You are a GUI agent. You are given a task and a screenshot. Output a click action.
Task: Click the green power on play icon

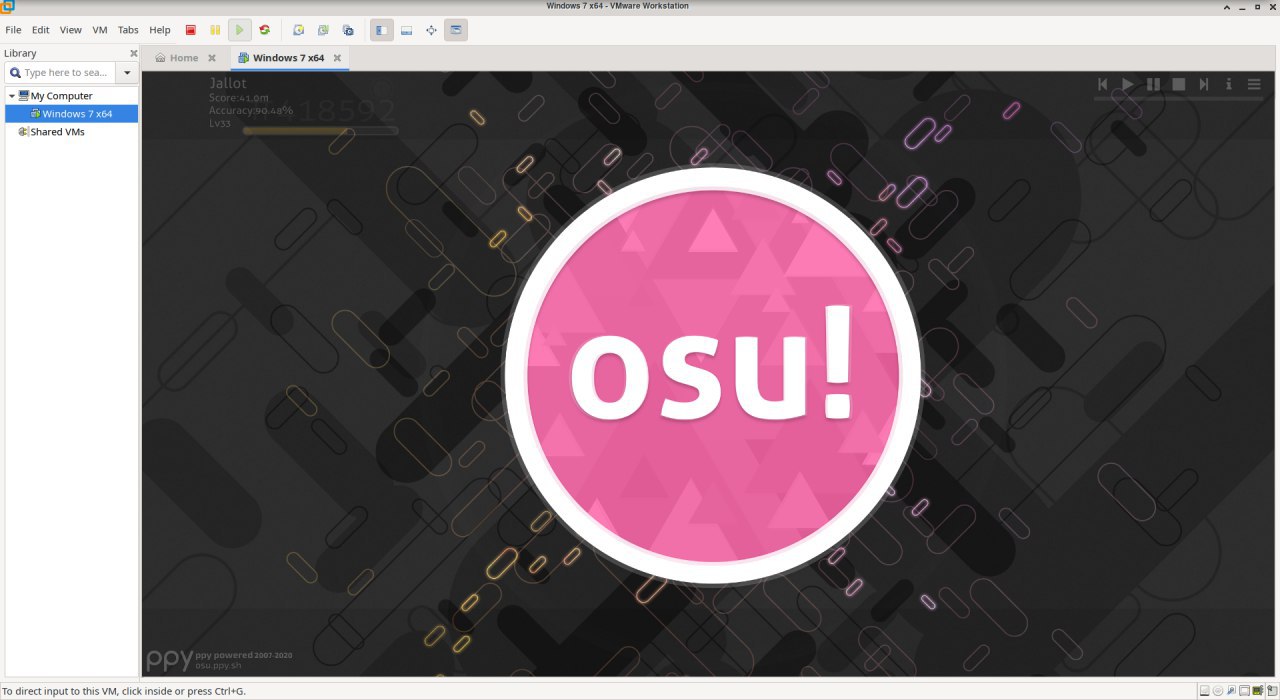click(239, 30)
